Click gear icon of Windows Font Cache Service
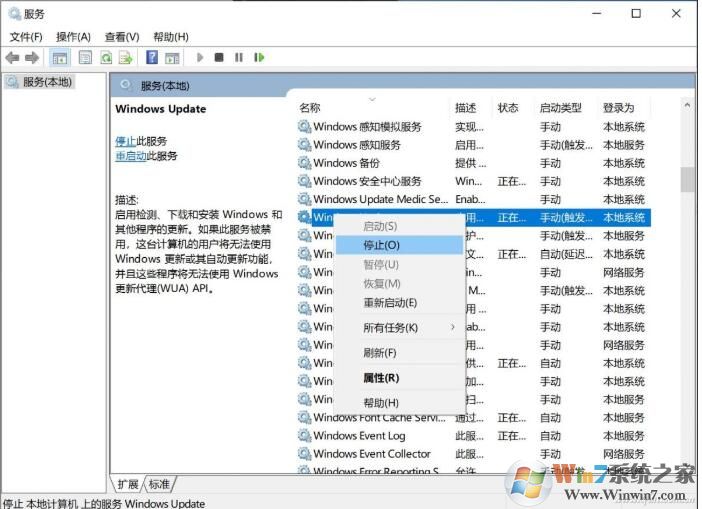This screenshot has width=702, height=509. coord(304,417)
